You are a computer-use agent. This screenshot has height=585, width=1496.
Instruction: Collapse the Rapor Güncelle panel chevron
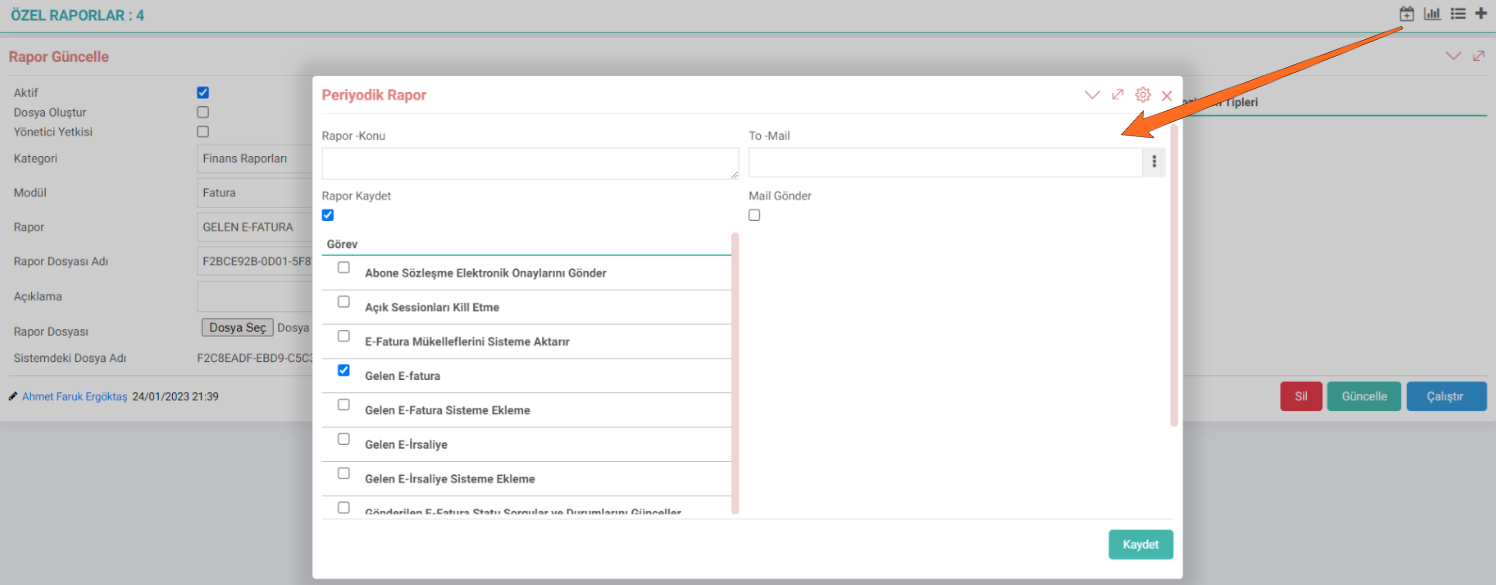[x=1453, y=56]
